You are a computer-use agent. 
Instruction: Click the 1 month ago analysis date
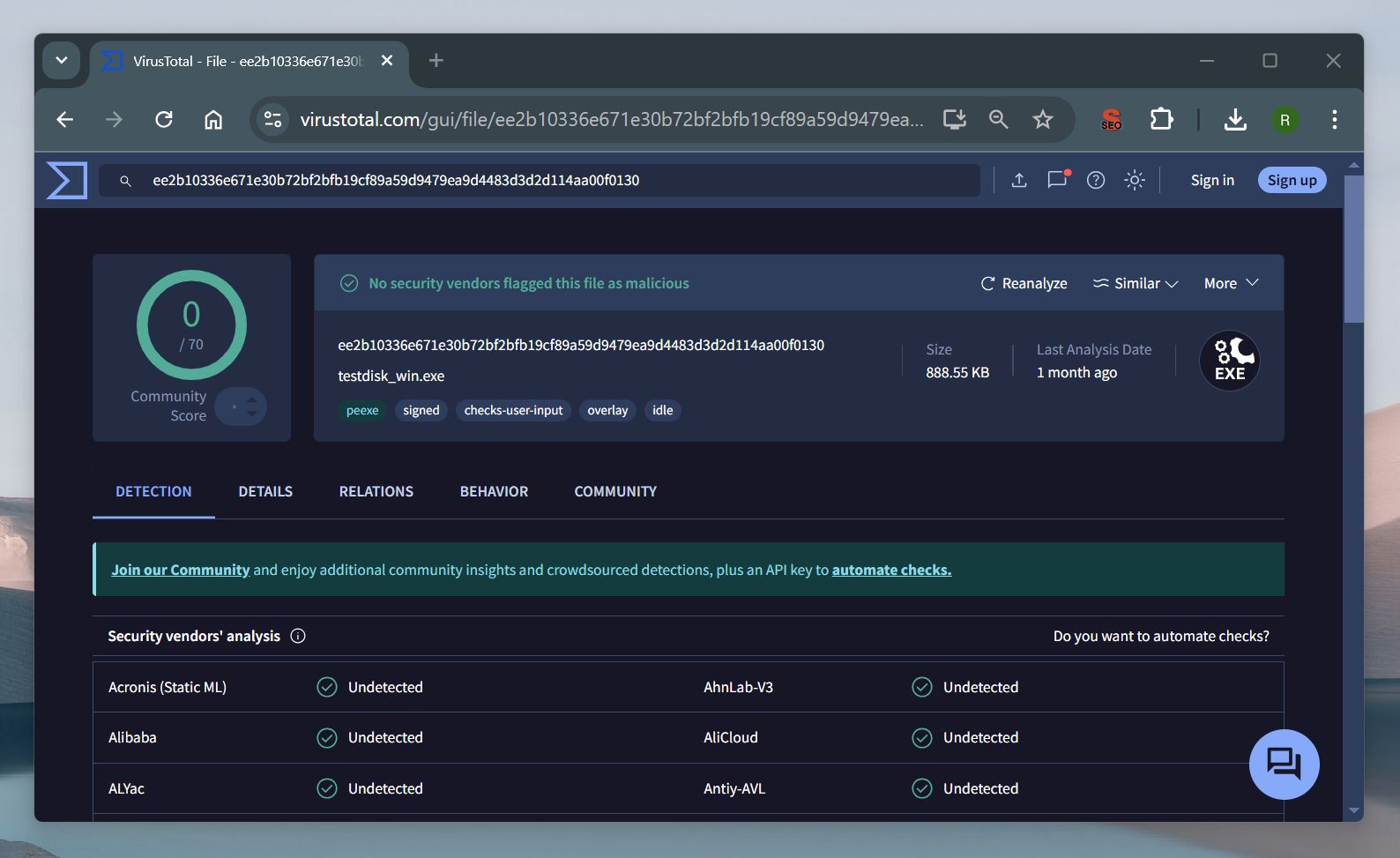(1076, 372)
